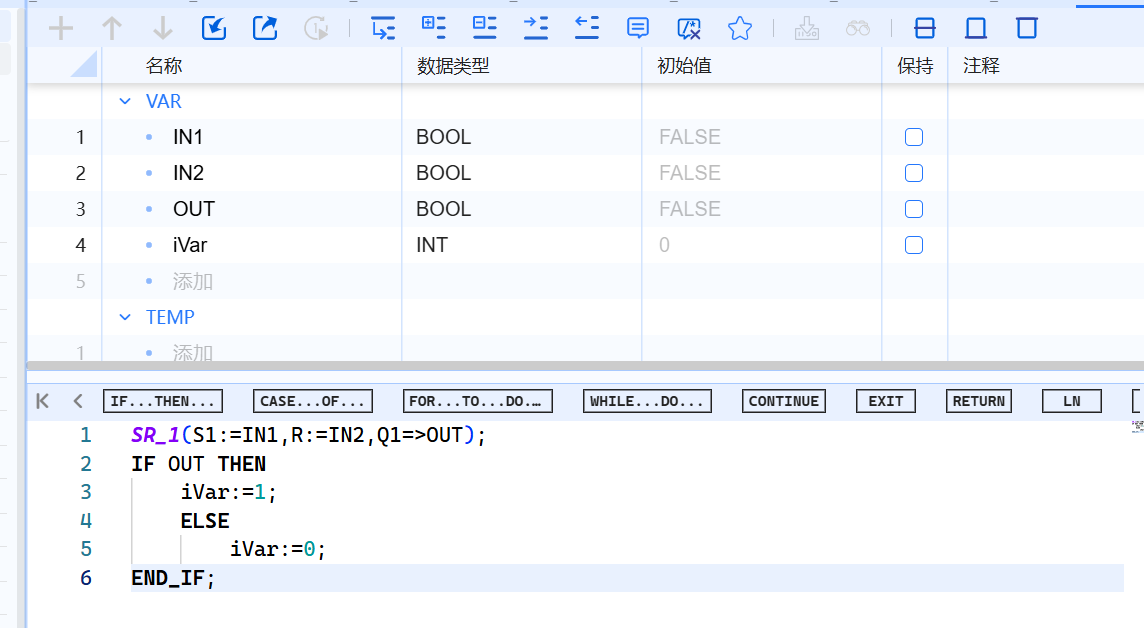The width and height of the screenshot is (1144, 628).
Task: Move the selected variable up using the up-arrow icon
Action: [x=111, y=27]
